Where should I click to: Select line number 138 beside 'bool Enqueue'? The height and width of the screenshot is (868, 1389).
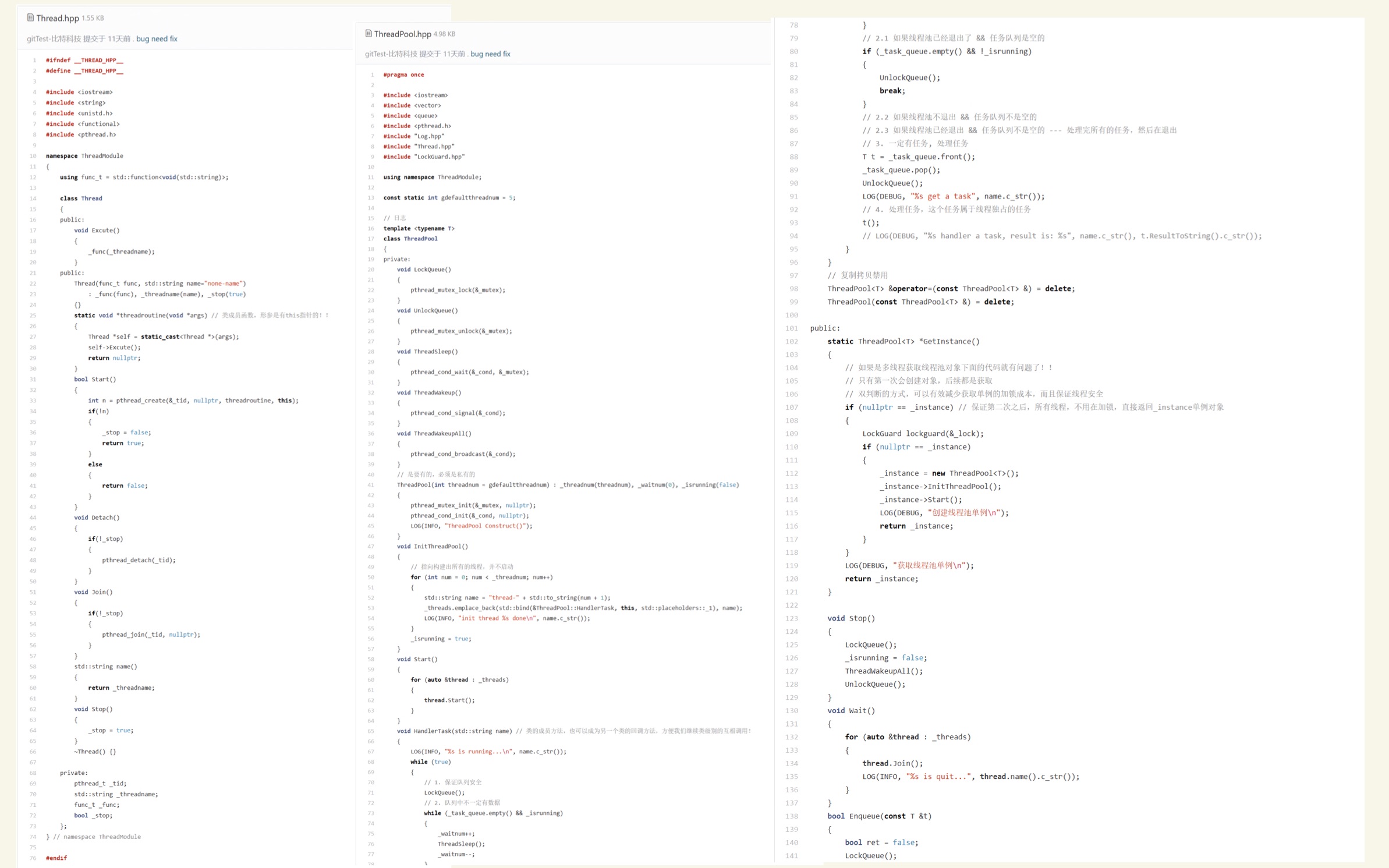coord(792,816)
